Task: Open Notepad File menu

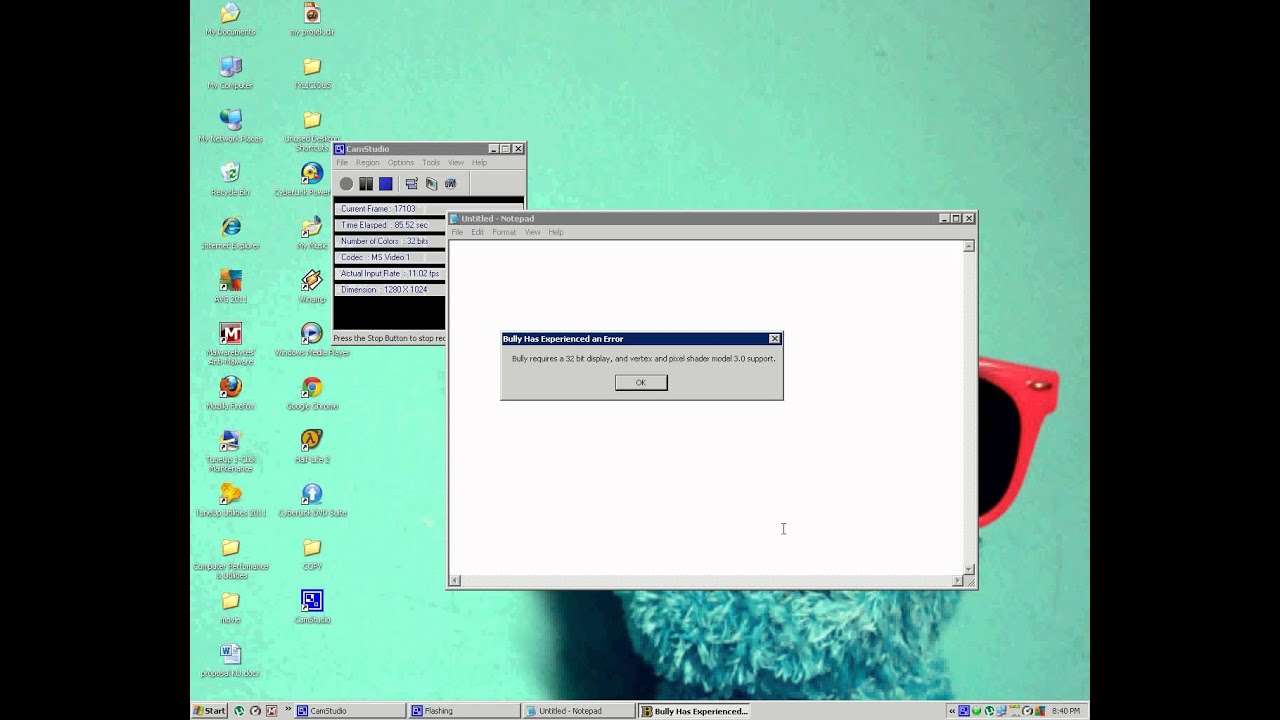Action: (x=457, y=232)
